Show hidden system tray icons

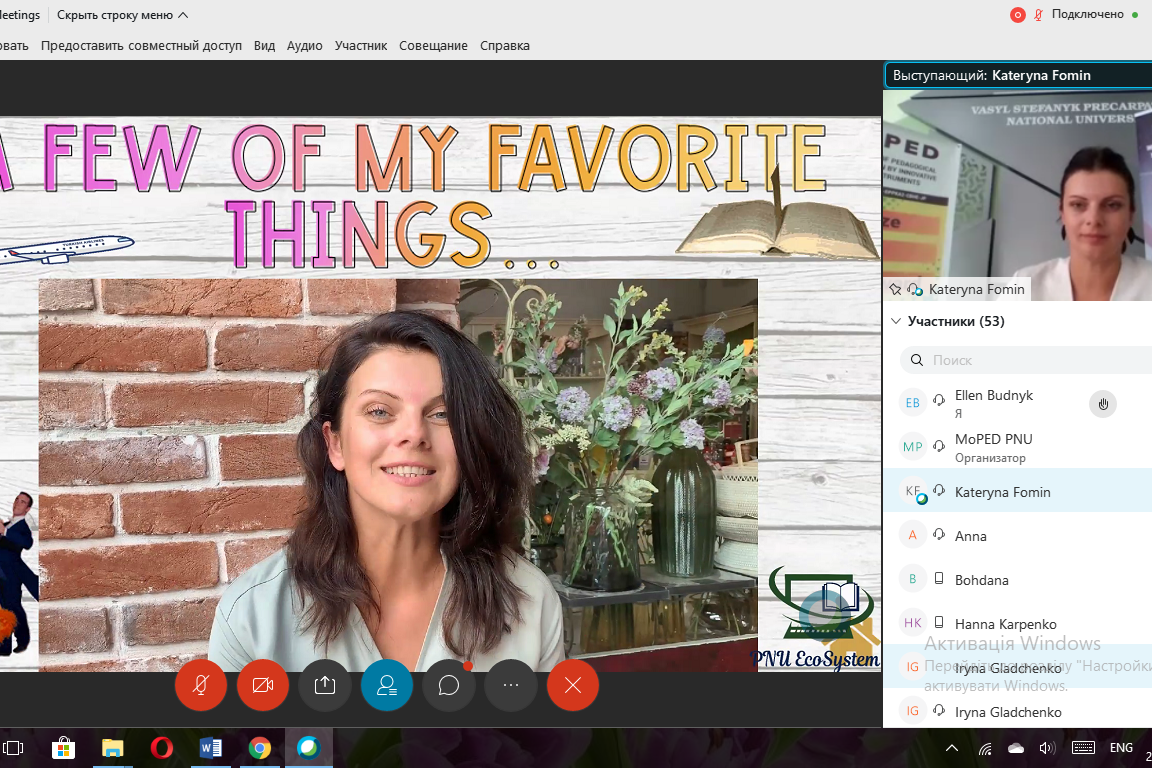tap(952, 748)
